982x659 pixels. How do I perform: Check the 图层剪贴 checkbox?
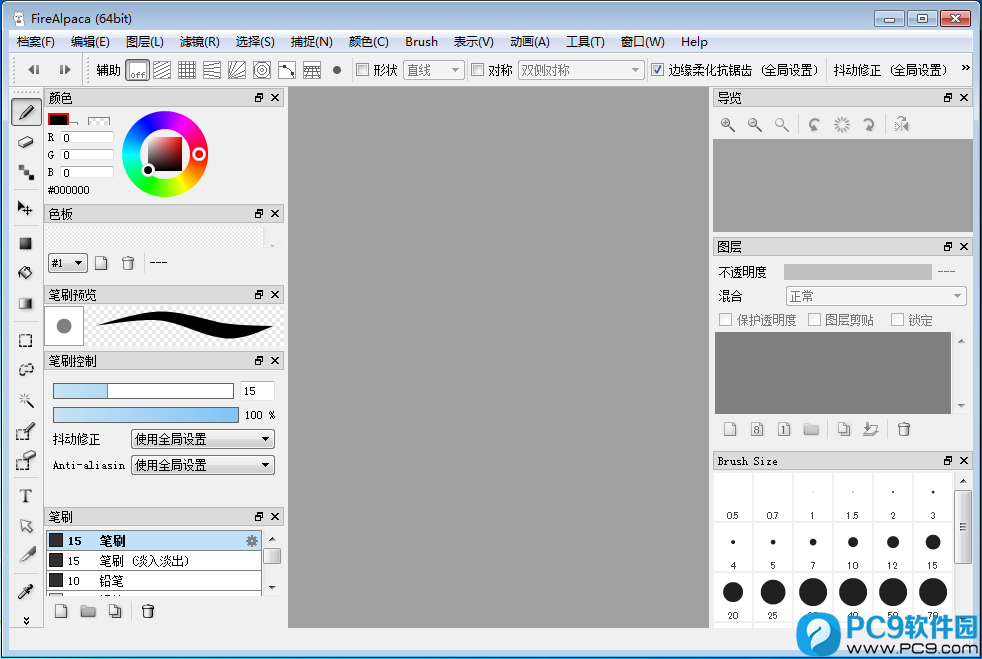point(814,319)
